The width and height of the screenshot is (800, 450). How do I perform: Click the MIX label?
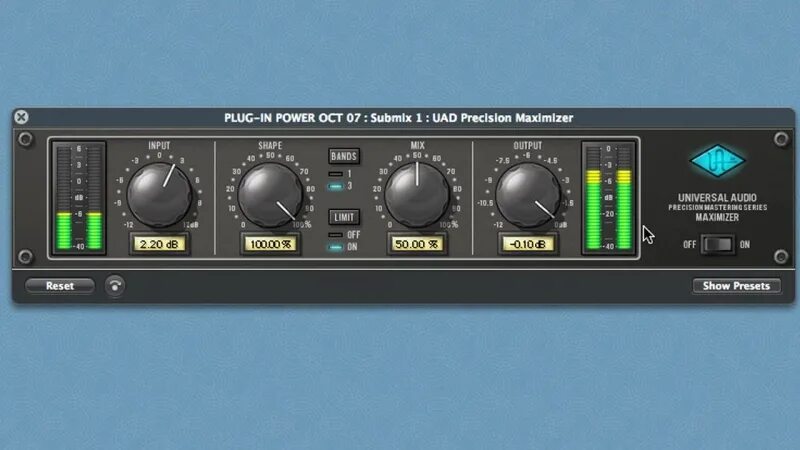[417, 146]
